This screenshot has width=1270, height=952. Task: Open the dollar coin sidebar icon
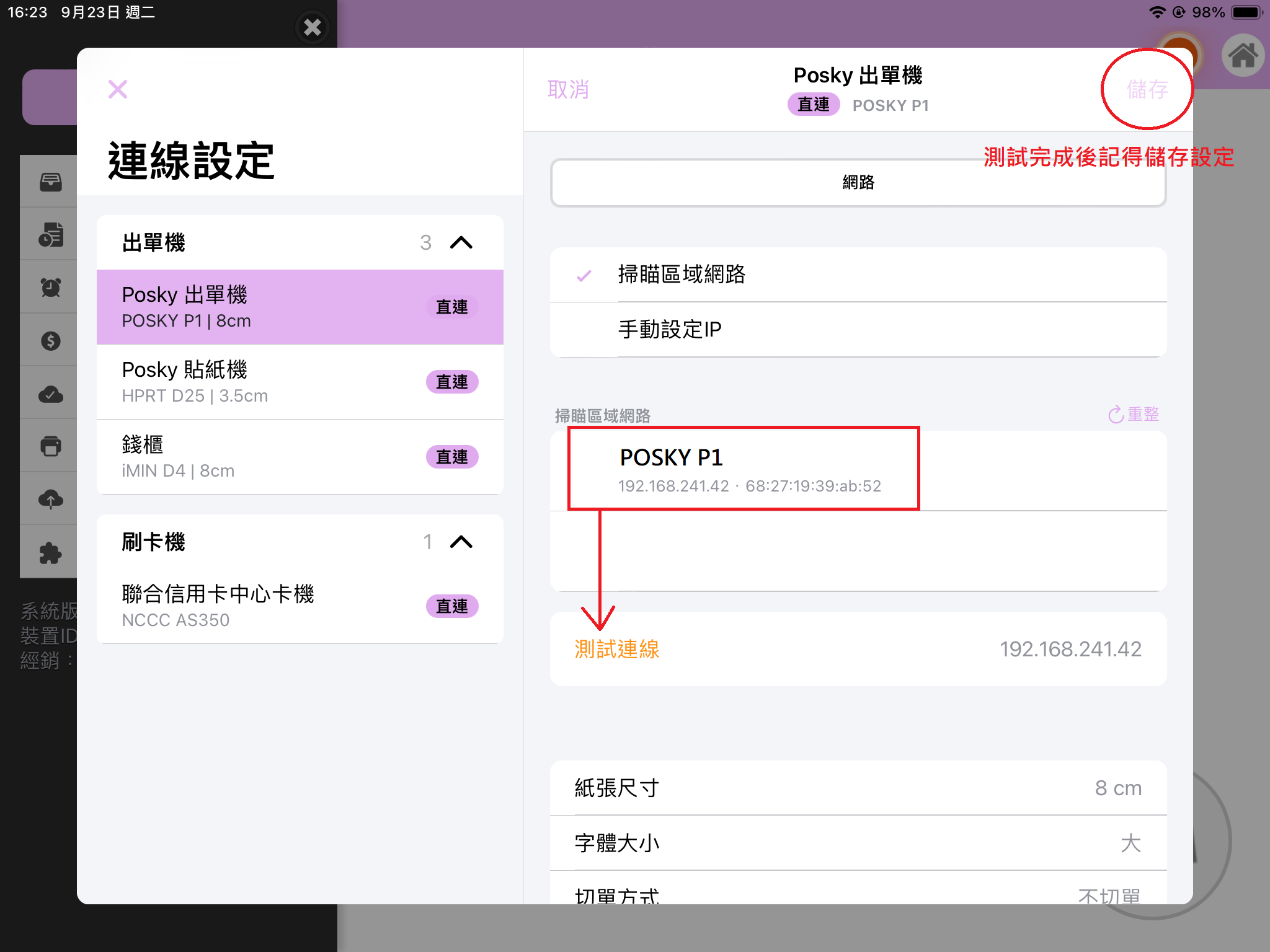pos(51,340)
